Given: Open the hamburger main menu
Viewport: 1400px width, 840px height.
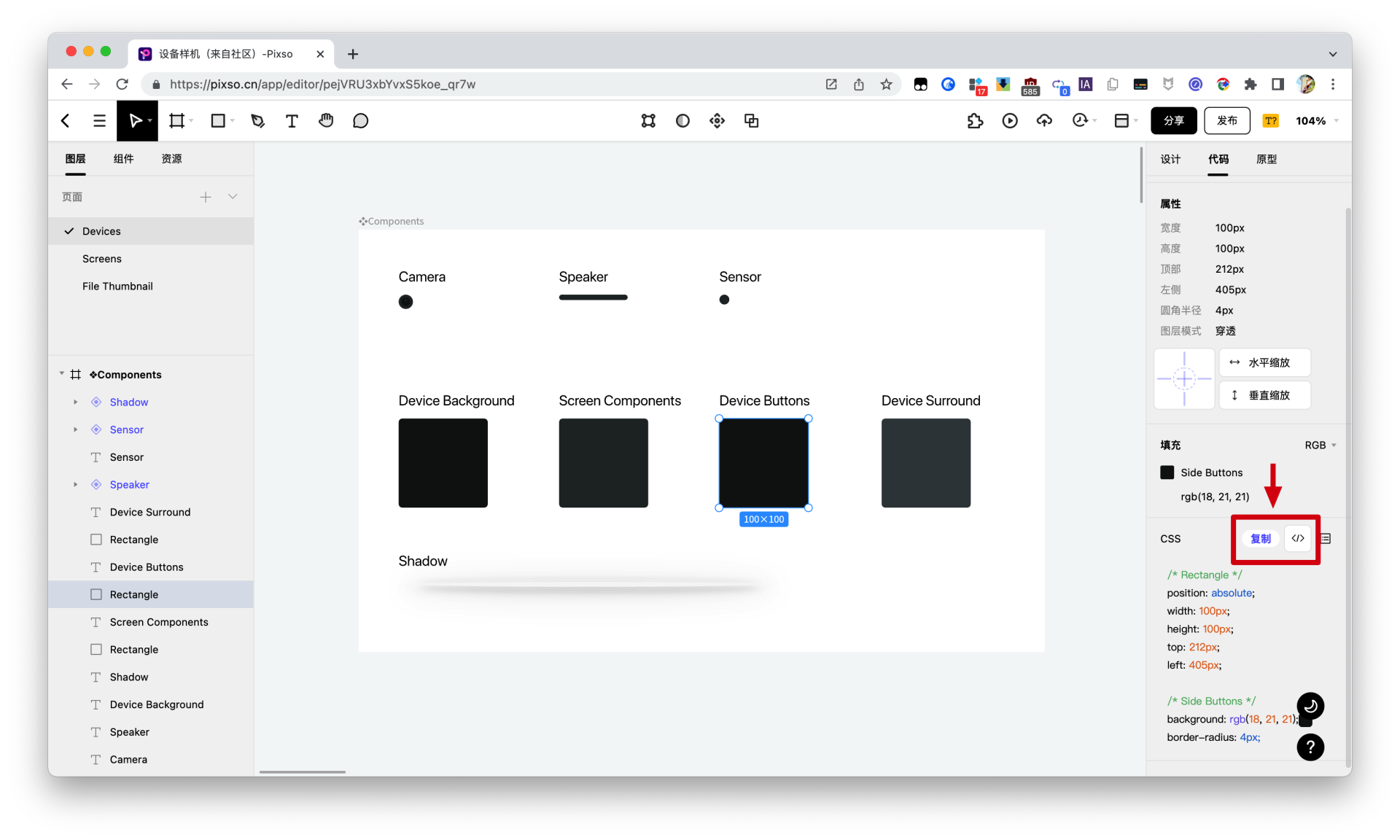Looking at the screenshot, I should tap(100, 121).
